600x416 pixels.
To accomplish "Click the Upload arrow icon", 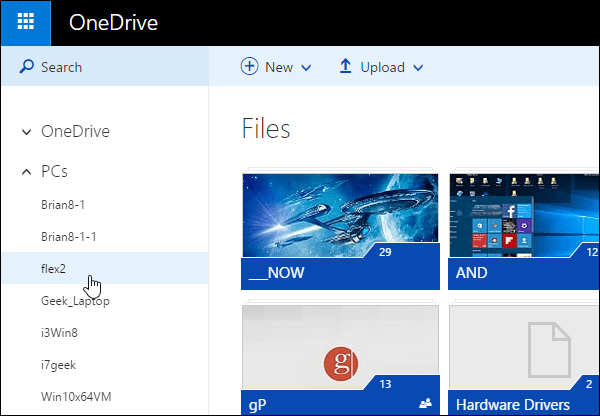I will 345,66.
